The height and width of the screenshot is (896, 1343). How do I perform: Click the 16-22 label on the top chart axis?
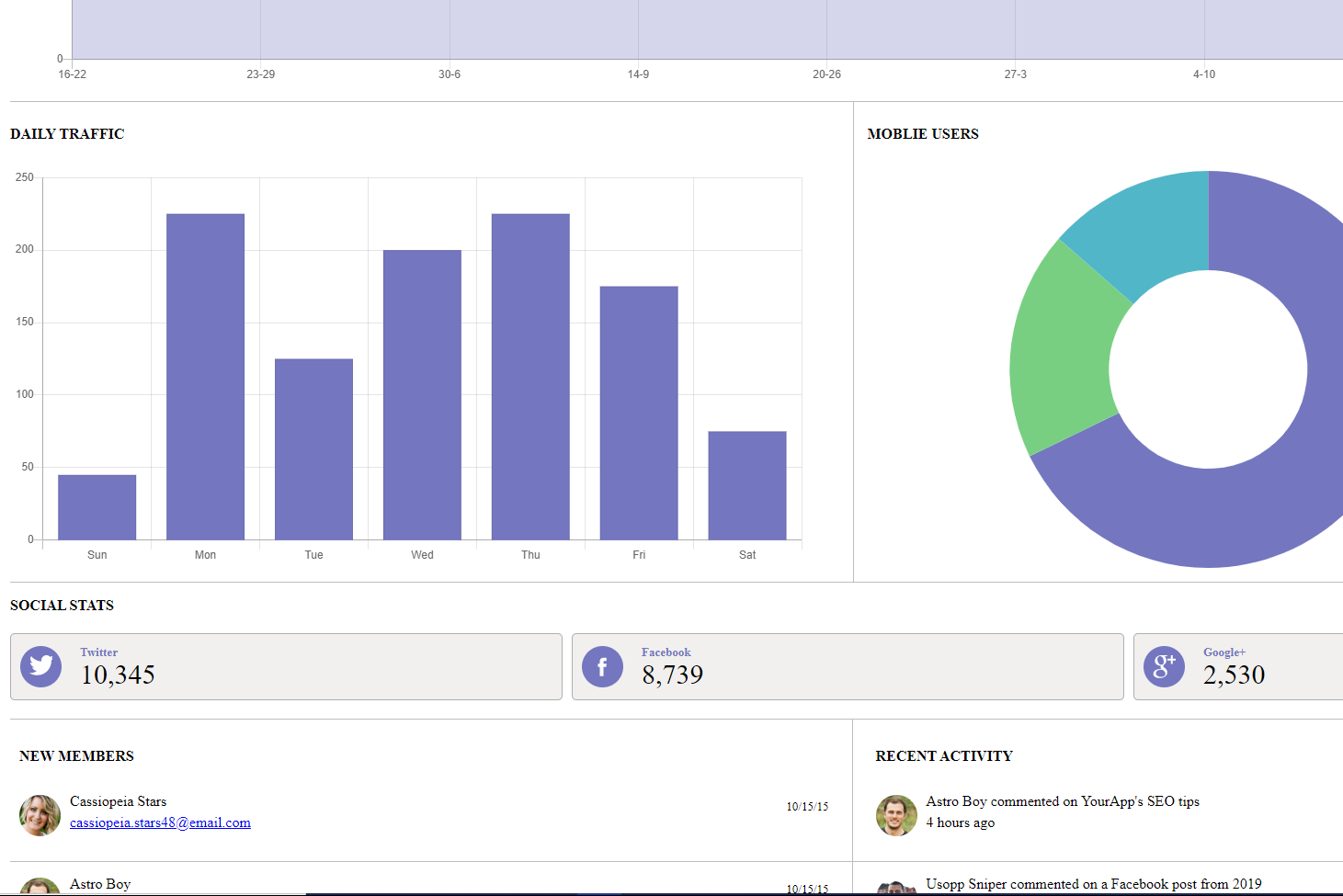pos(73,74)
